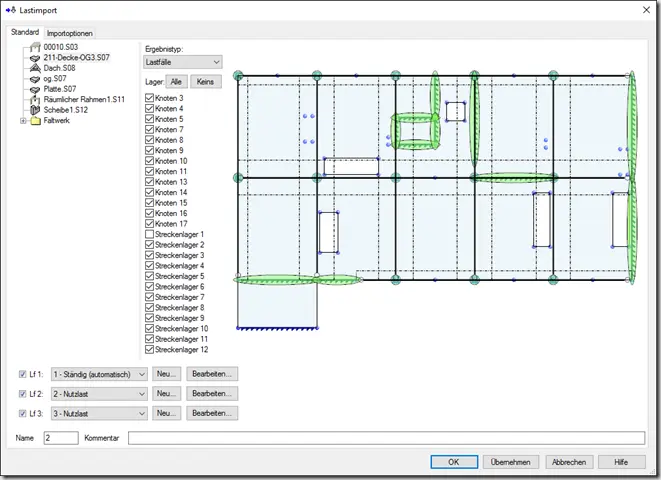Toggle the Lf 2 checkbox
Image resolution: width=661 pixels, height=480 pixels.
[x=23, y=394]
